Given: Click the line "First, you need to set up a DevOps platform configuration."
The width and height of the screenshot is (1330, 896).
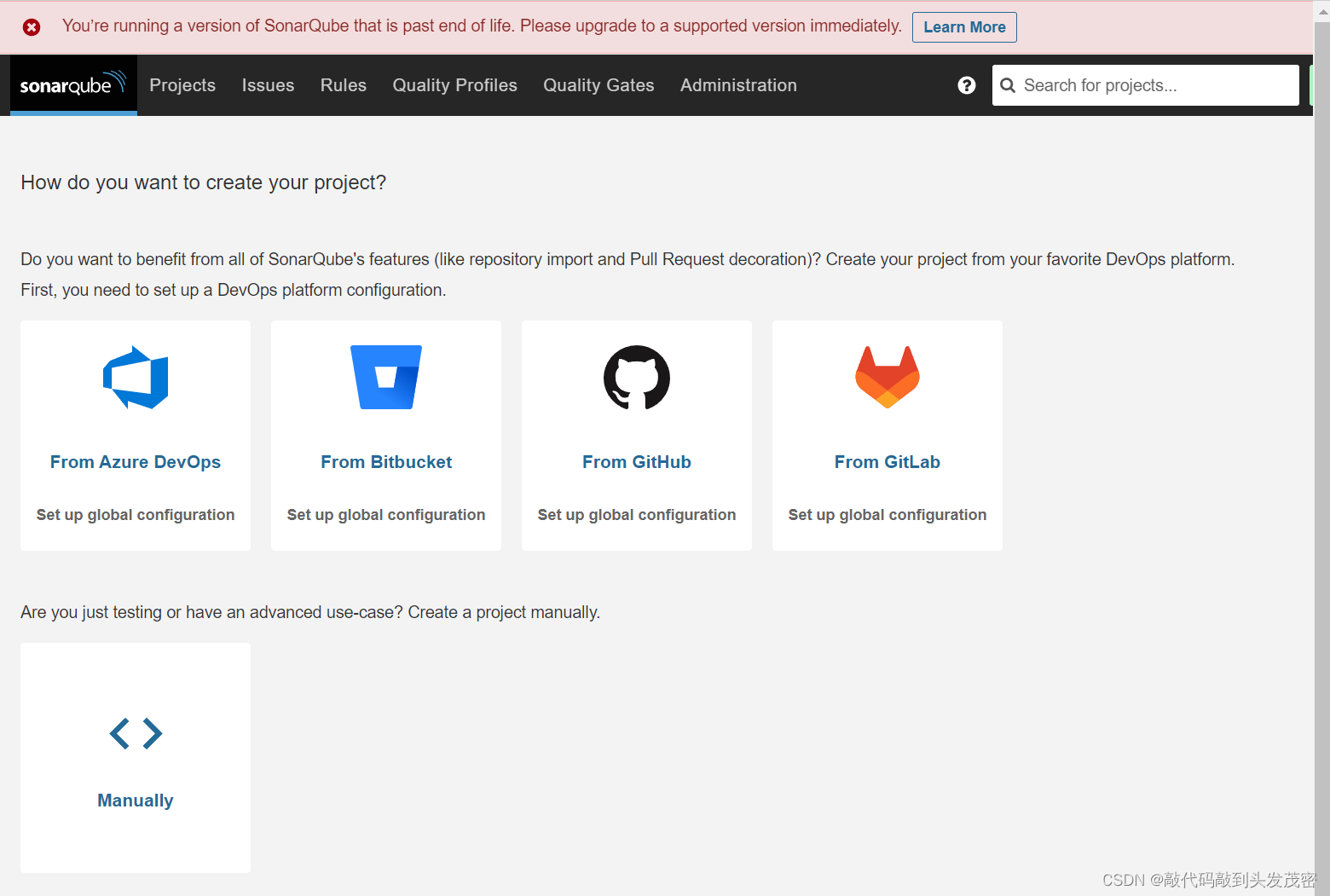Looking at the screenshot, I should click(x=234, y=290).
